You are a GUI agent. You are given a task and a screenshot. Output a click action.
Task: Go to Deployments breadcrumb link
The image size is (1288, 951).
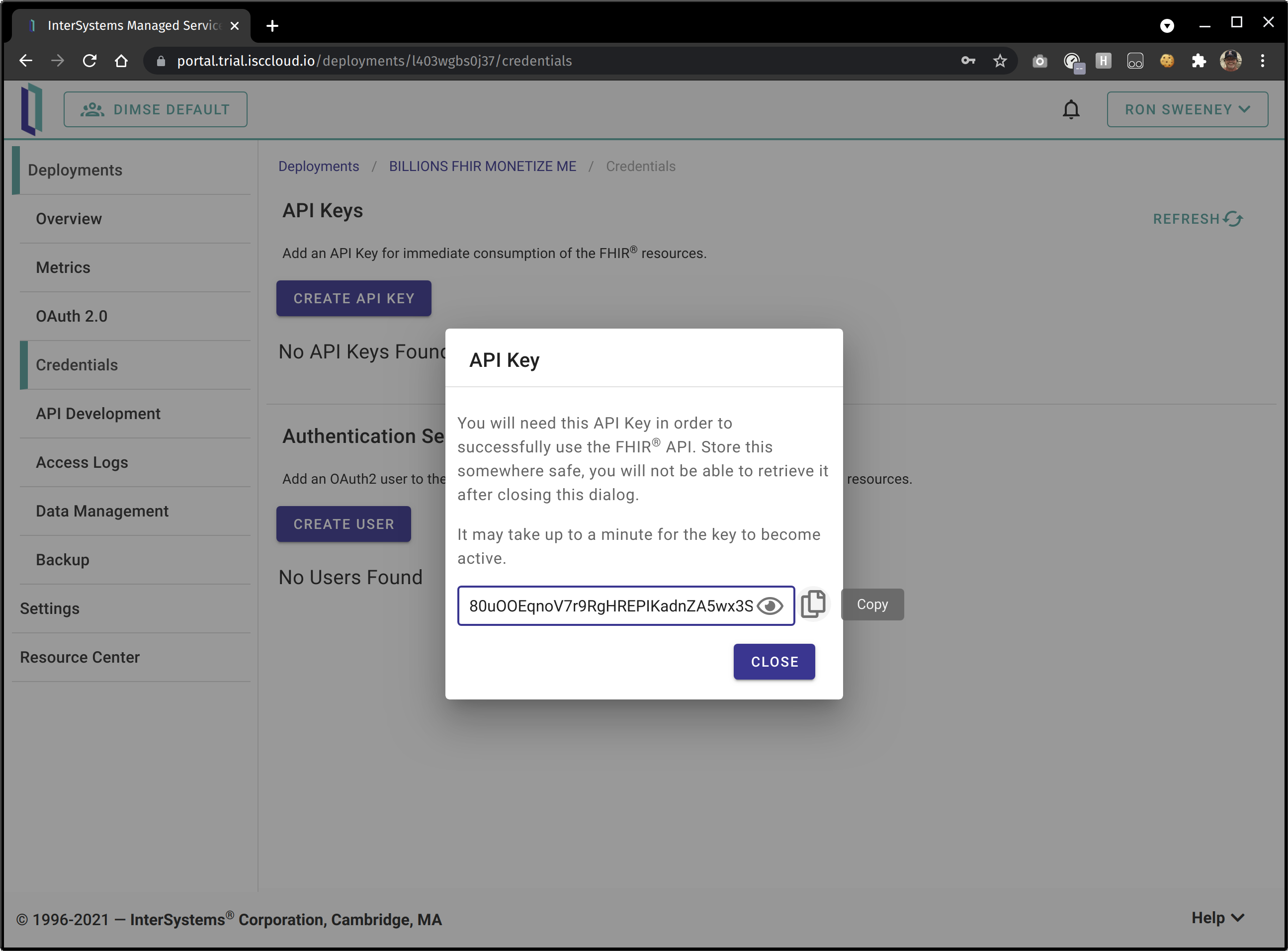tap(318, 167)
